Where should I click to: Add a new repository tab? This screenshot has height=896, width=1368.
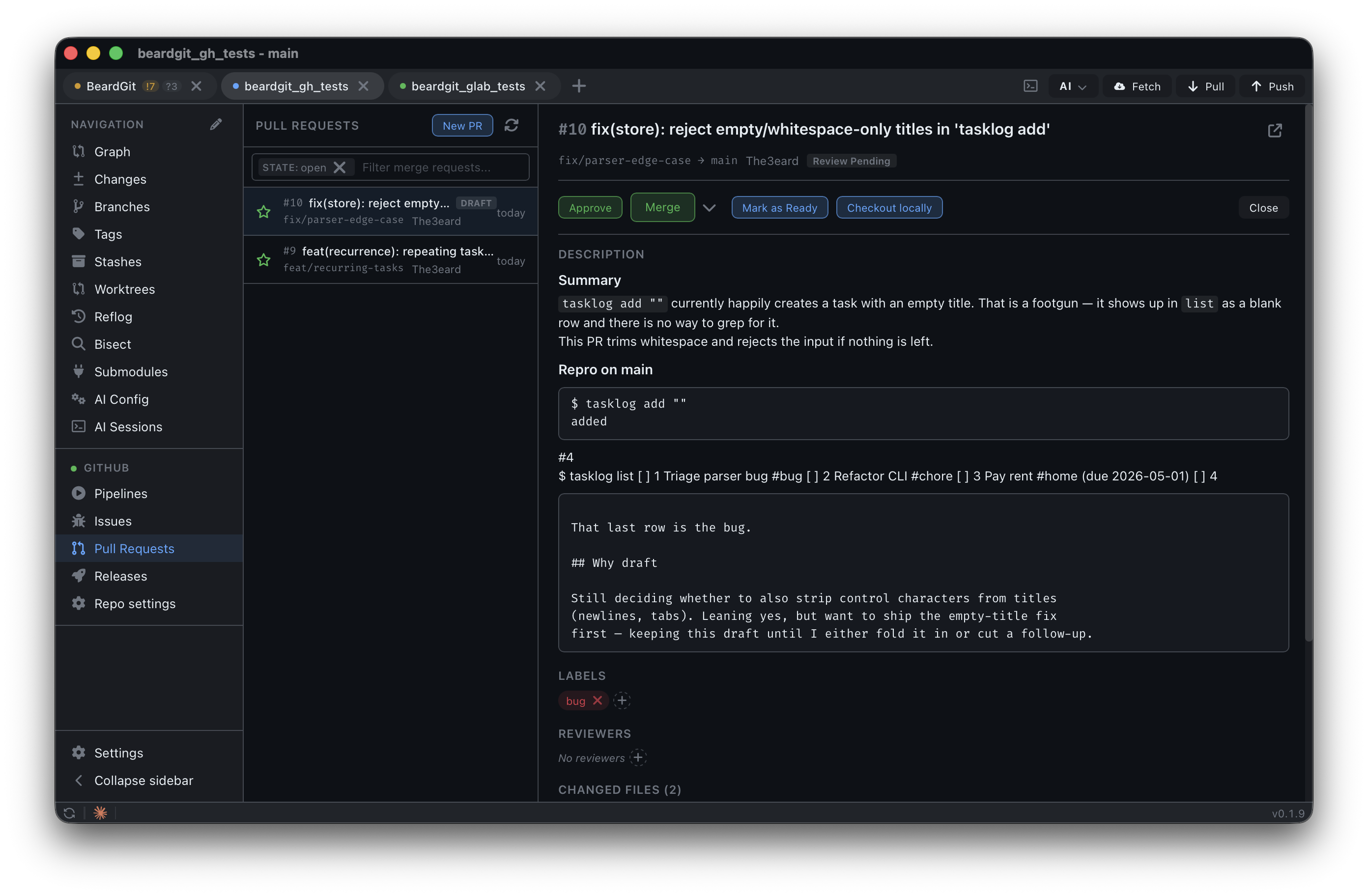click(x=579, y=86)
